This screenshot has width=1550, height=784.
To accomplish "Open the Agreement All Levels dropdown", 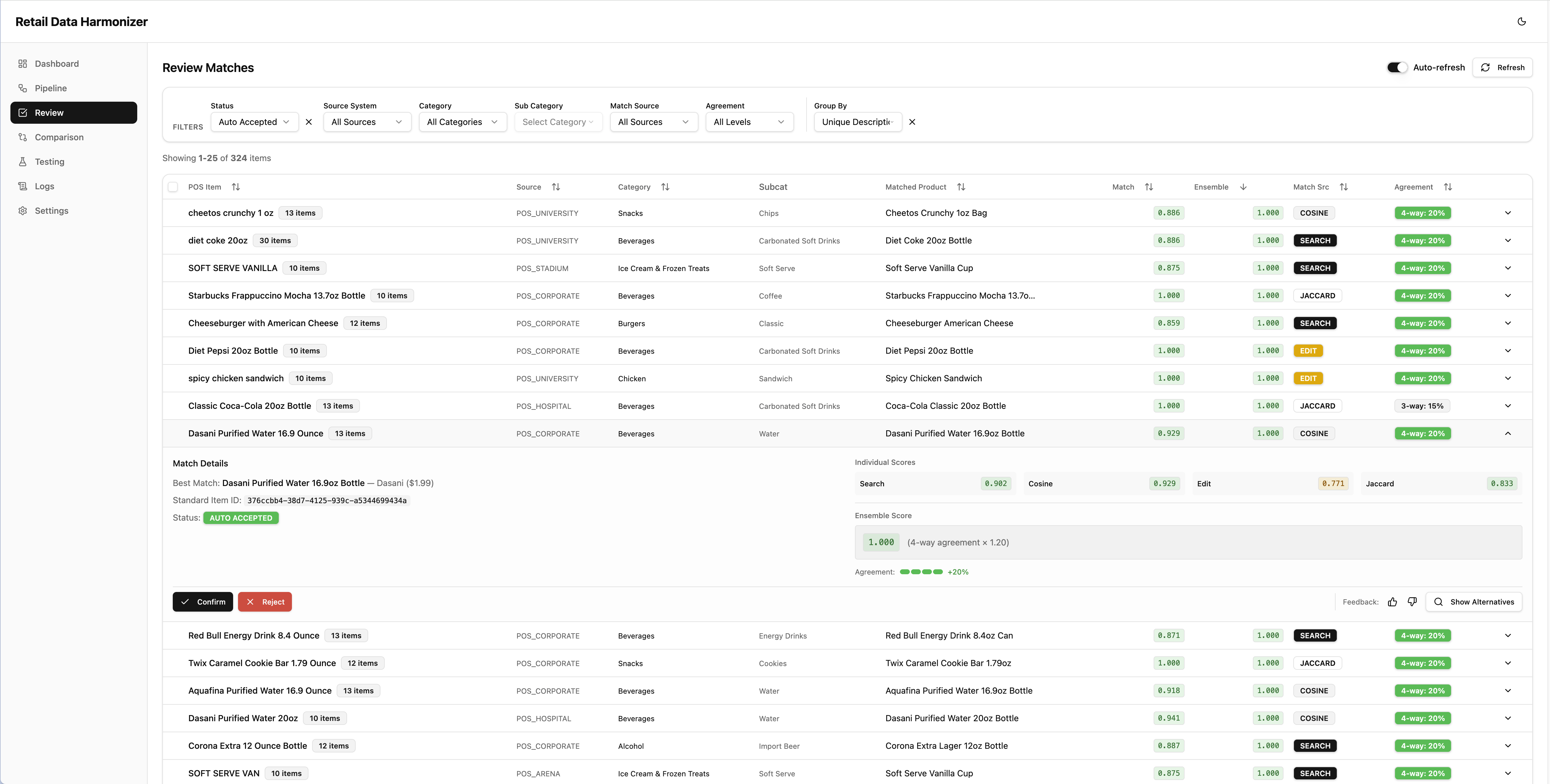I will (749, 122).
